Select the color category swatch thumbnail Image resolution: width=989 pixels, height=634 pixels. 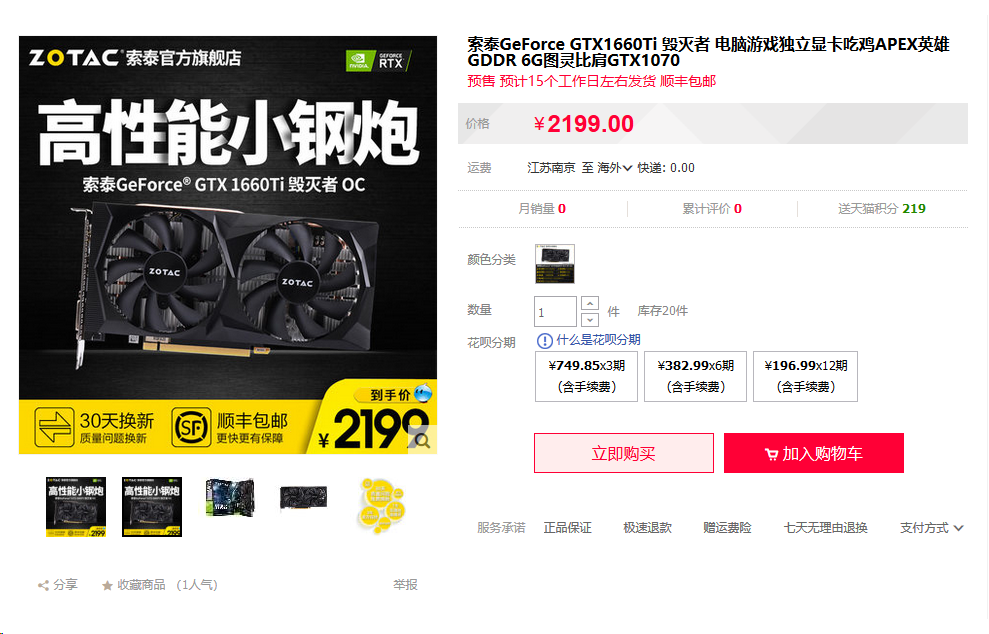pyautogui.click(x=554, y=264)
